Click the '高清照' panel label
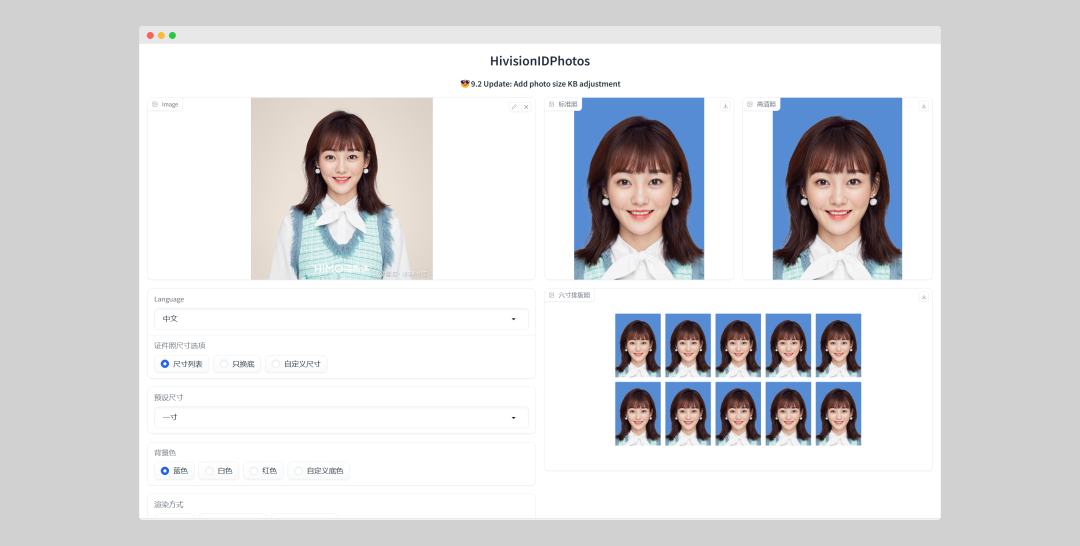Viewport: 1080px width, 546px height. click(766, 104)
